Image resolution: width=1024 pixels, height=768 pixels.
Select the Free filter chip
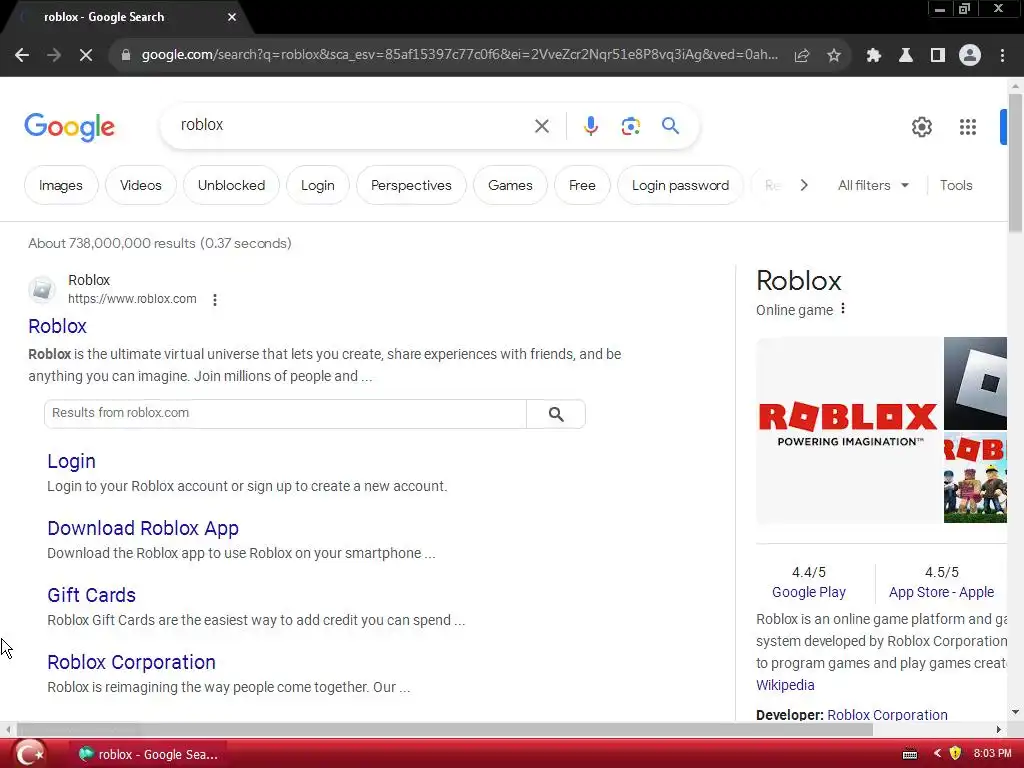(x=582, y=185)
